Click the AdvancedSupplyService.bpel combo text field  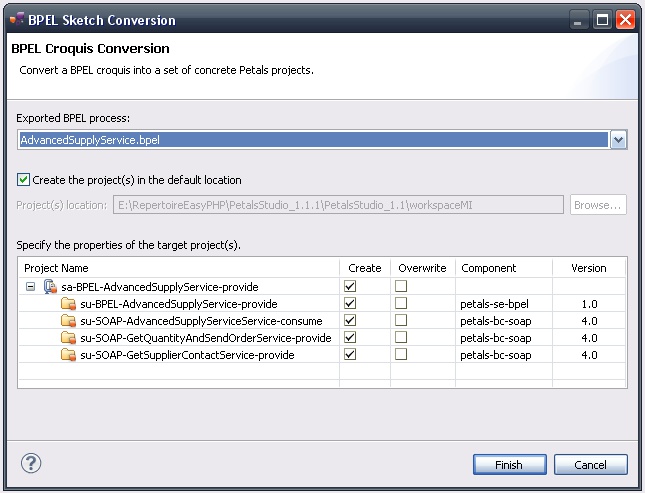pos(312,140)
